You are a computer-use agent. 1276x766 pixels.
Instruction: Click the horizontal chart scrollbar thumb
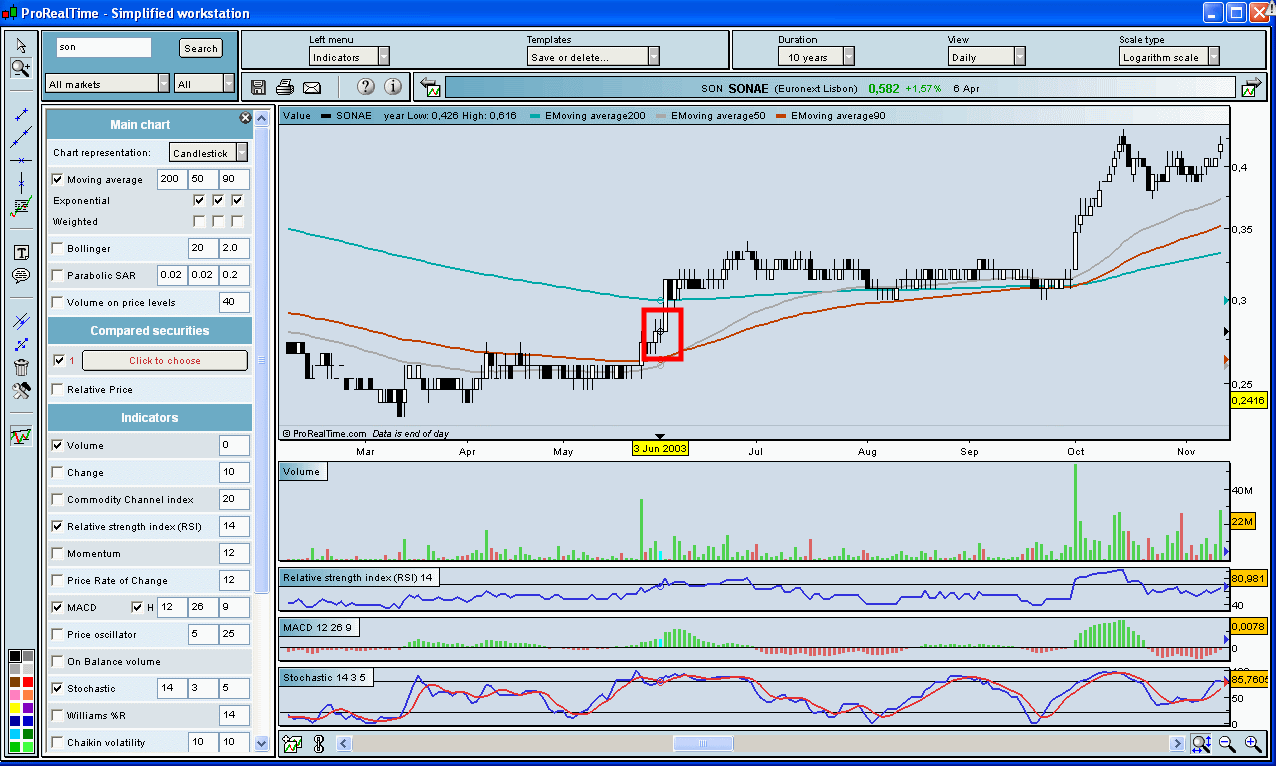point(703,743)
